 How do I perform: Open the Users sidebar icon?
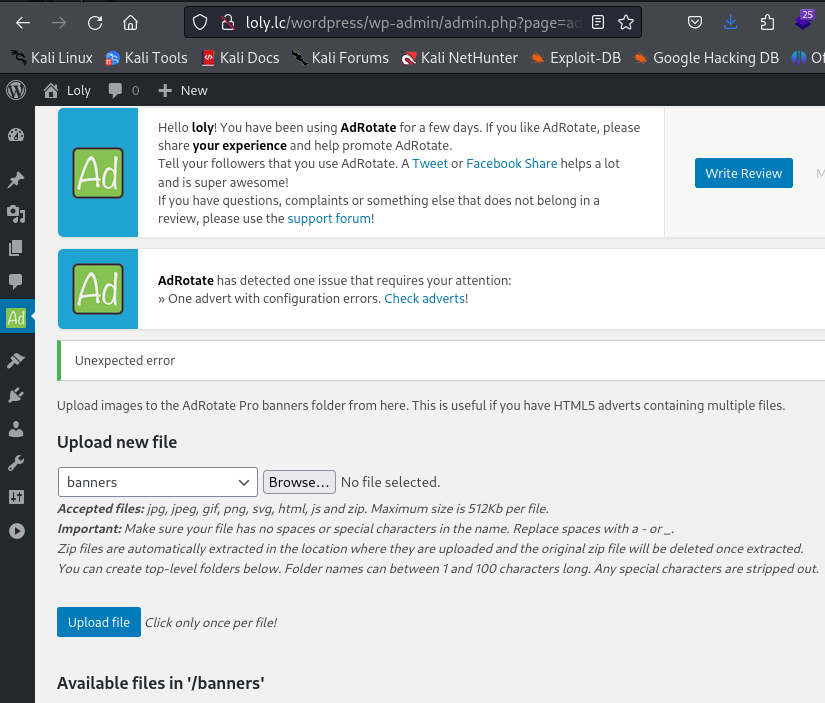(x=16, y=429)
